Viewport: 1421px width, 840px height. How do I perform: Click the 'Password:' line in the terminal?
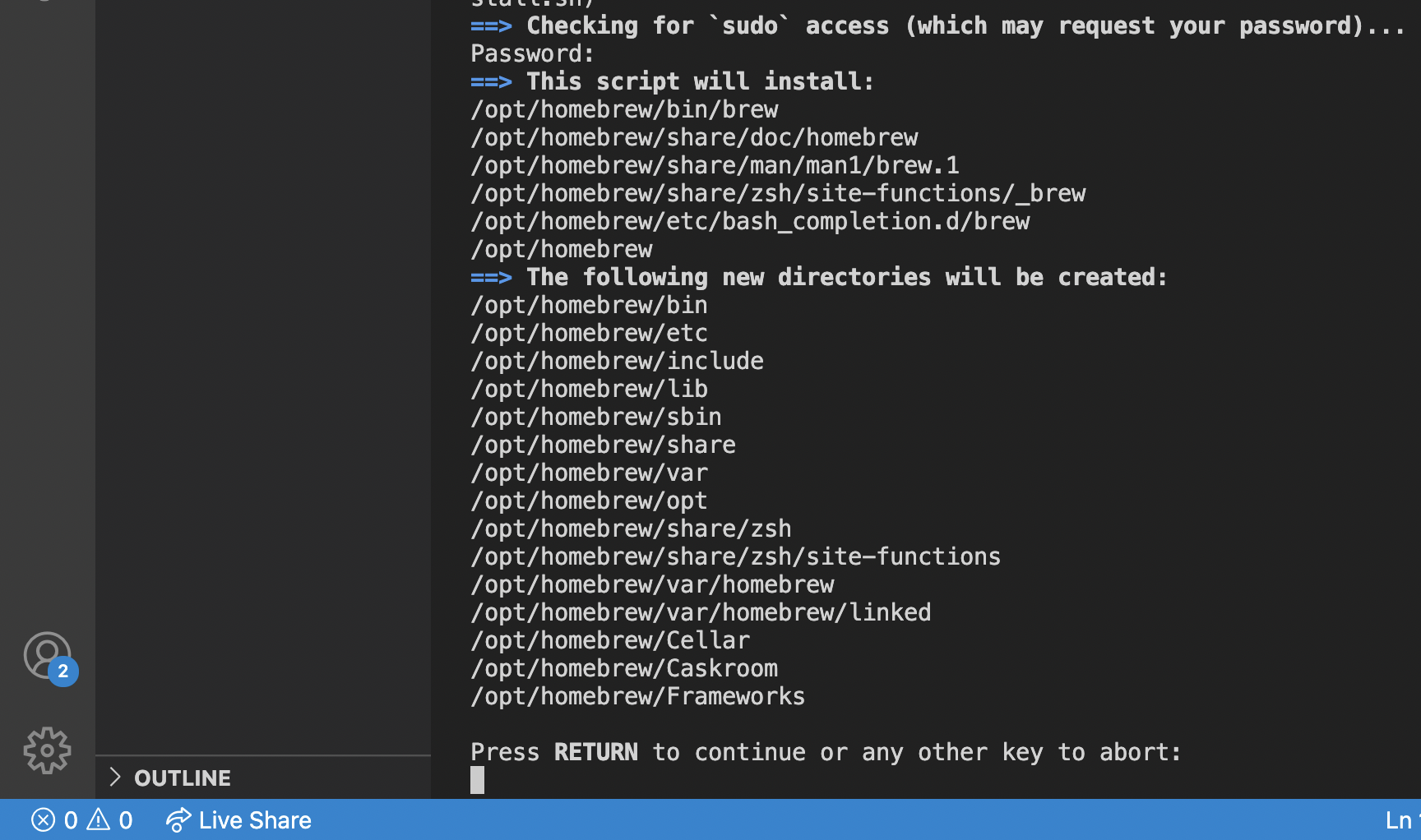coord(532,53)
